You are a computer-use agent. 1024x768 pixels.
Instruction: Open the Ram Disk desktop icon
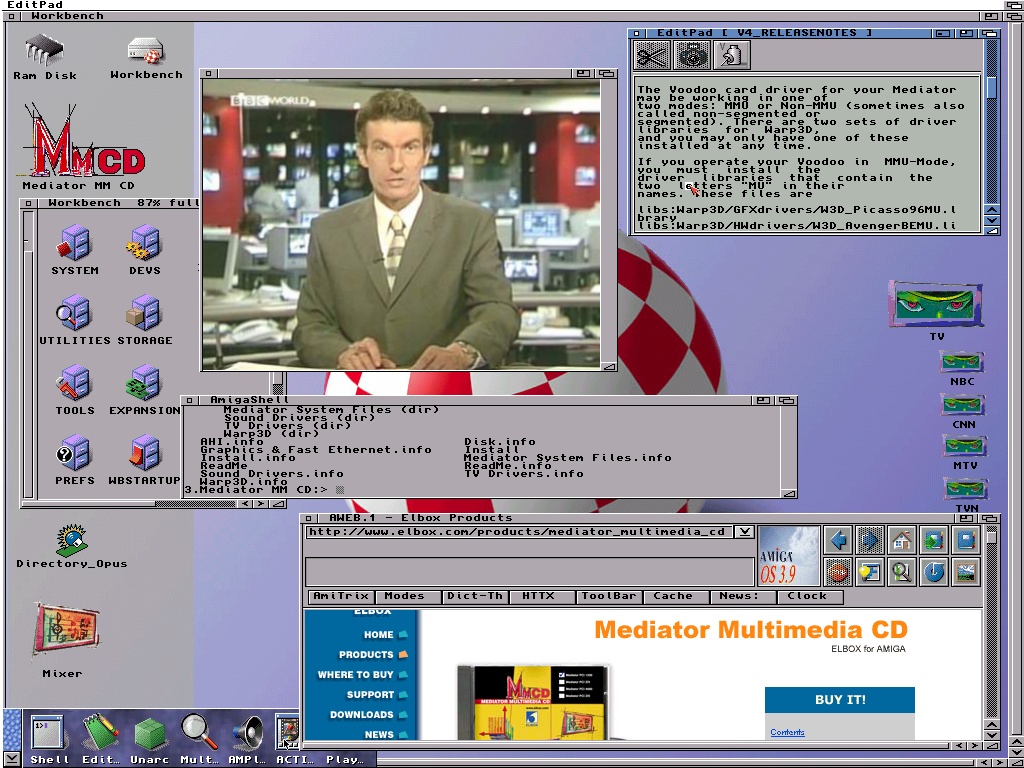point(44,52)
